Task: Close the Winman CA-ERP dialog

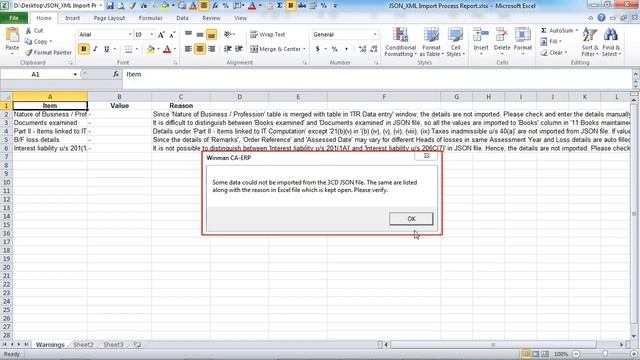Action: (427, 156)
